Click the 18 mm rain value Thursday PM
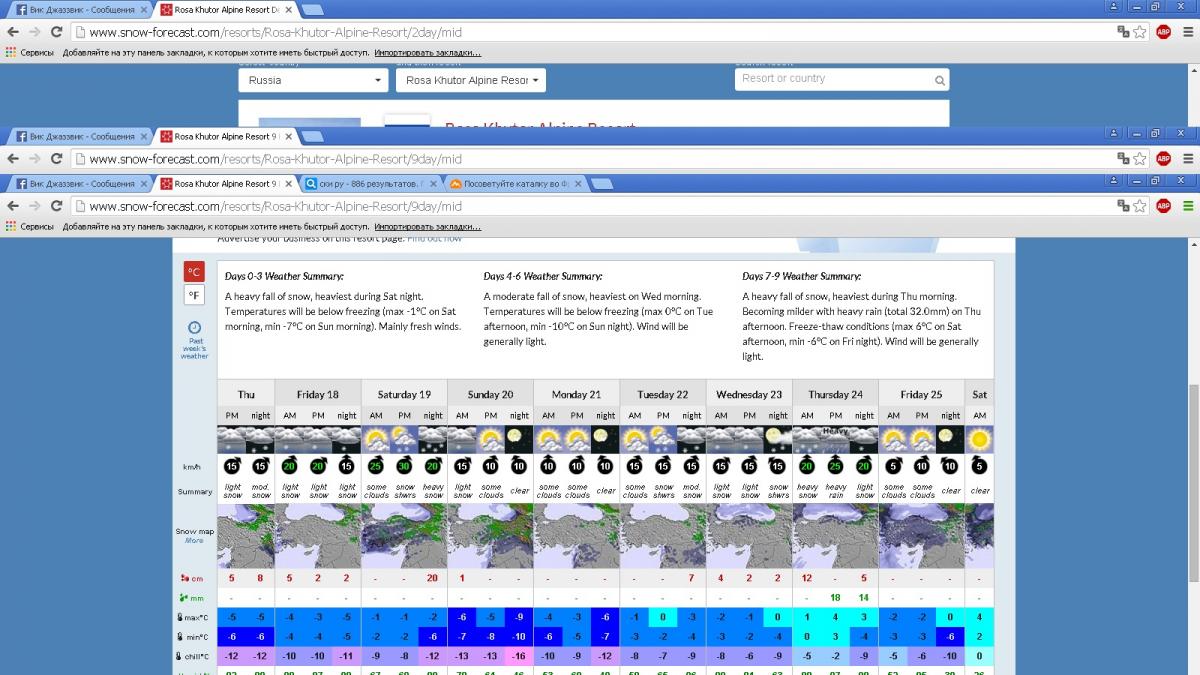 point(835,598)
